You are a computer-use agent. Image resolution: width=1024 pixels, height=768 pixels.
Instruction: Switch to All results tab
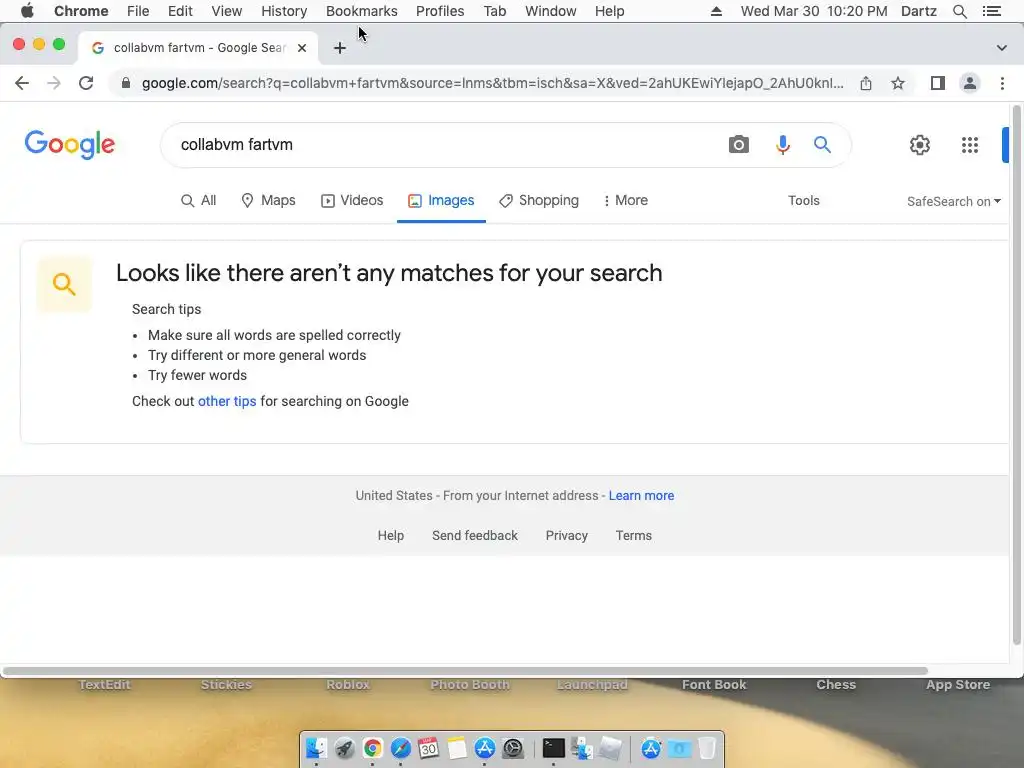tap(199, 200)
